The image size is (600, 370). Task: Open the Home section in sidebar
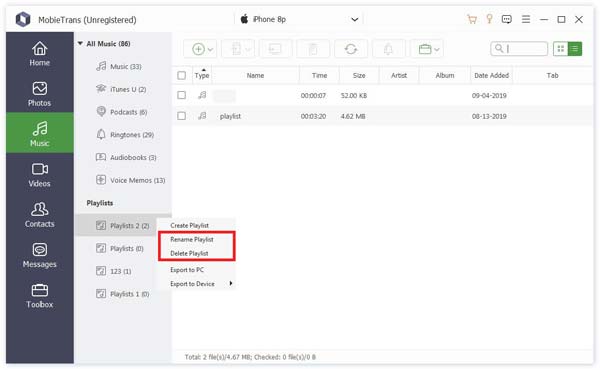pos(40,53)
